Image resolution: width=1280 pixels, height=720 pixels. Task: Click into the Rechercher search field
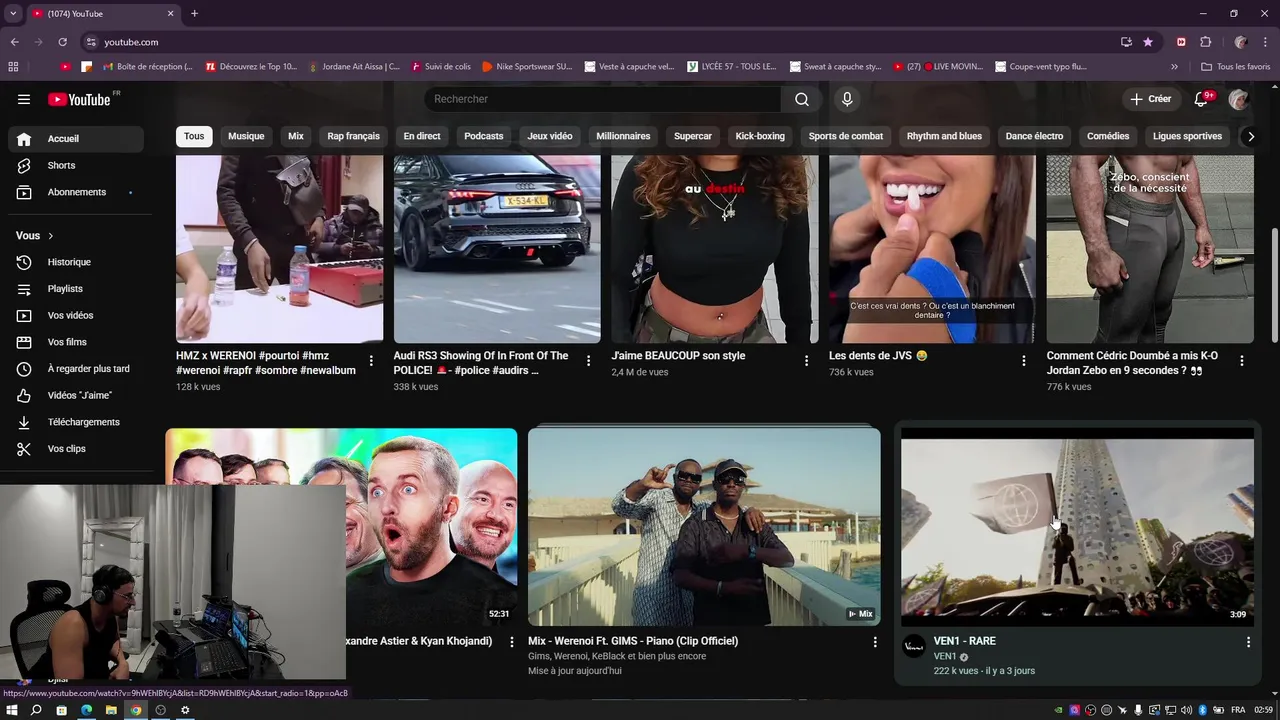(x=603, y=99)
